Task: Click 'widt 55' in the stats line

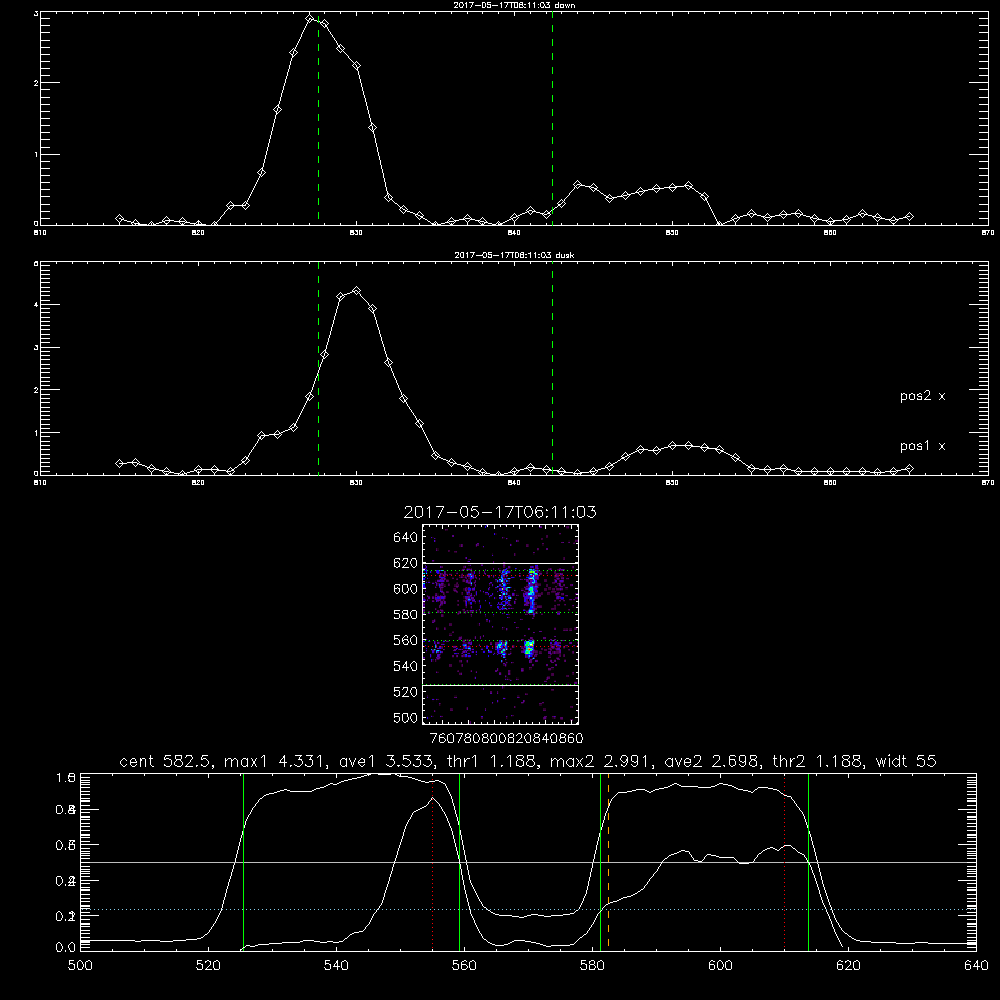Action: (906, 761)
